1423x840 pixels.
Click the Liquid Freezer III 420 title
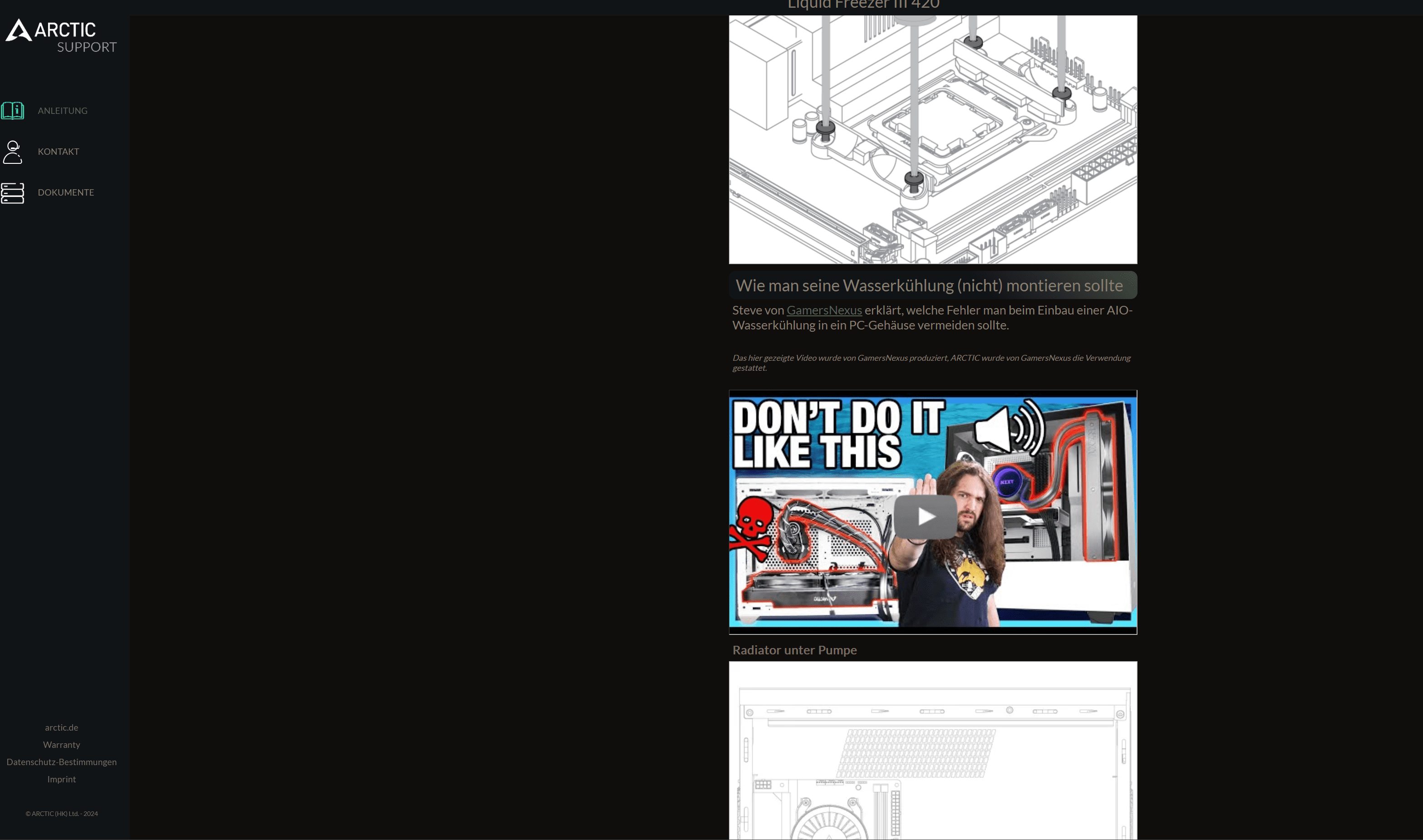[863, 5]
